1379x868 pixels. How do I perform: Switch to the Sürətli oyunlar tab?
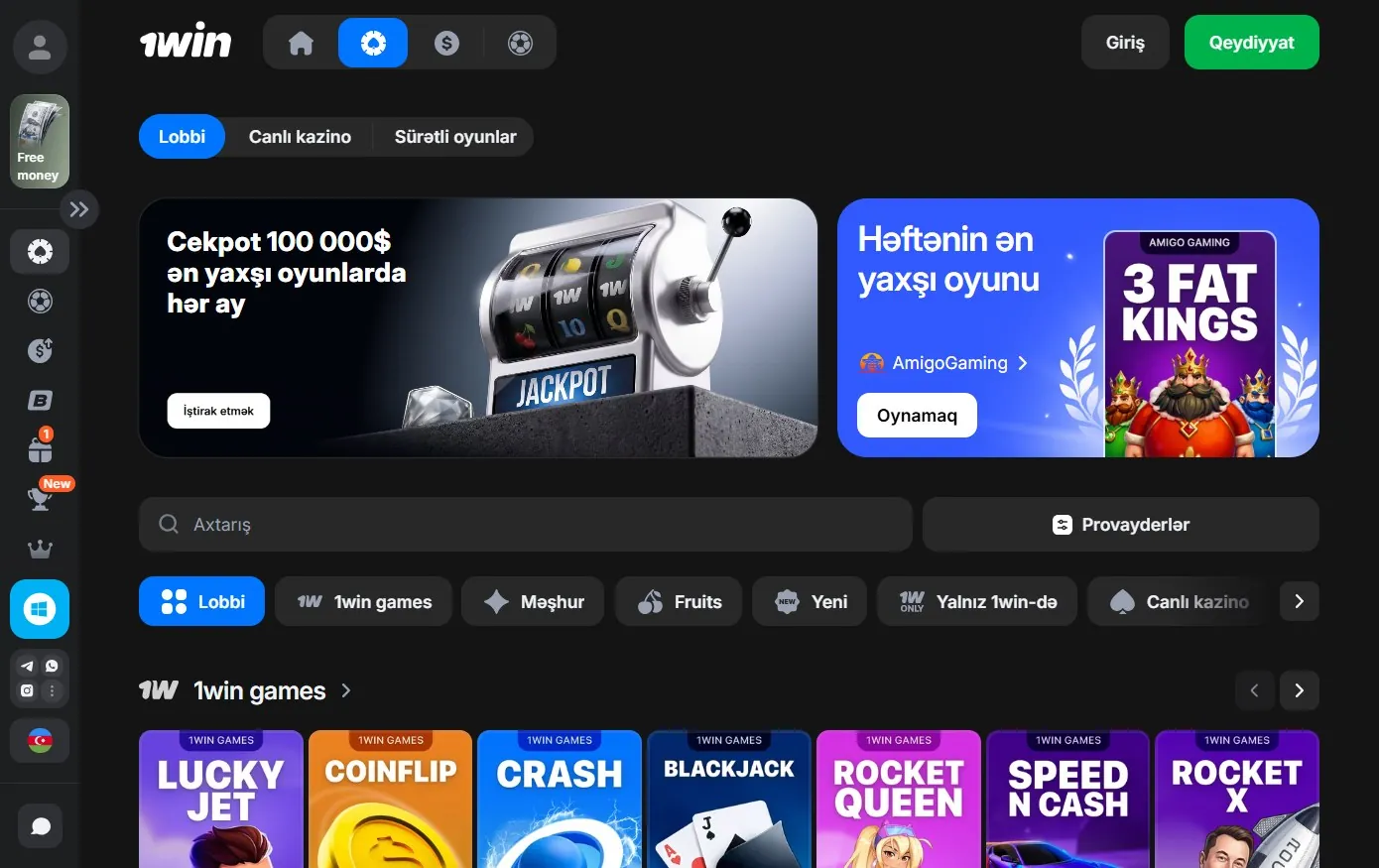[455, 137]
